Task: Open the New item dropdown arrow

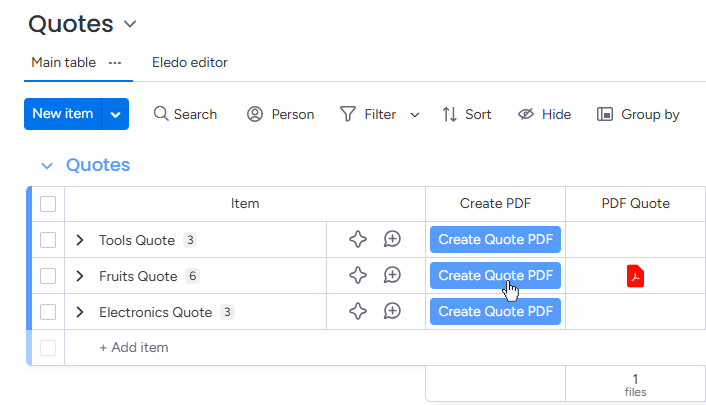Action: 115,114
